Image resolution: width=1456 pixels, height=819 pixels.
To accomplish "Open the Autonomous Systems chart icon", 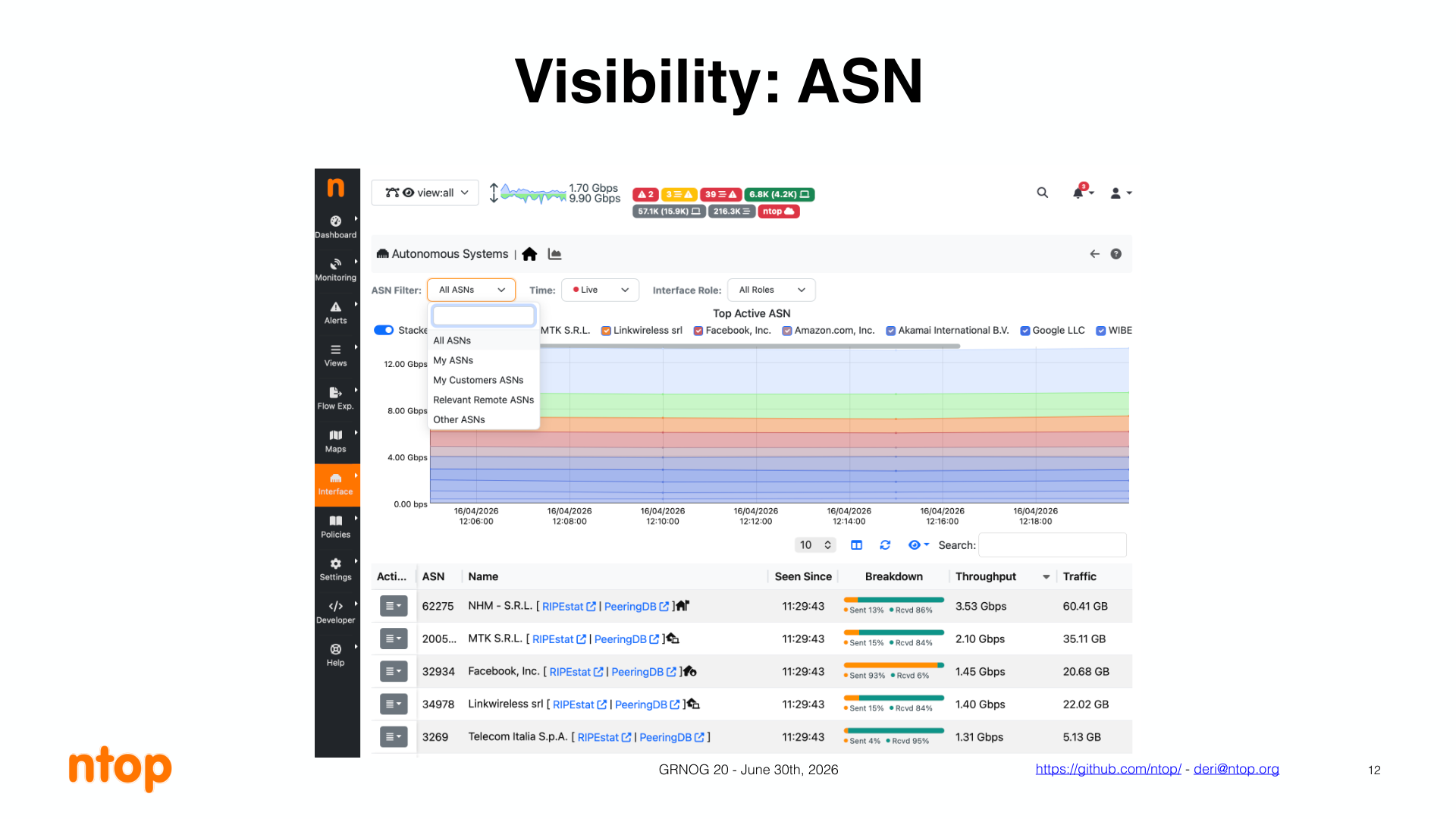I will tap(555, 254).
